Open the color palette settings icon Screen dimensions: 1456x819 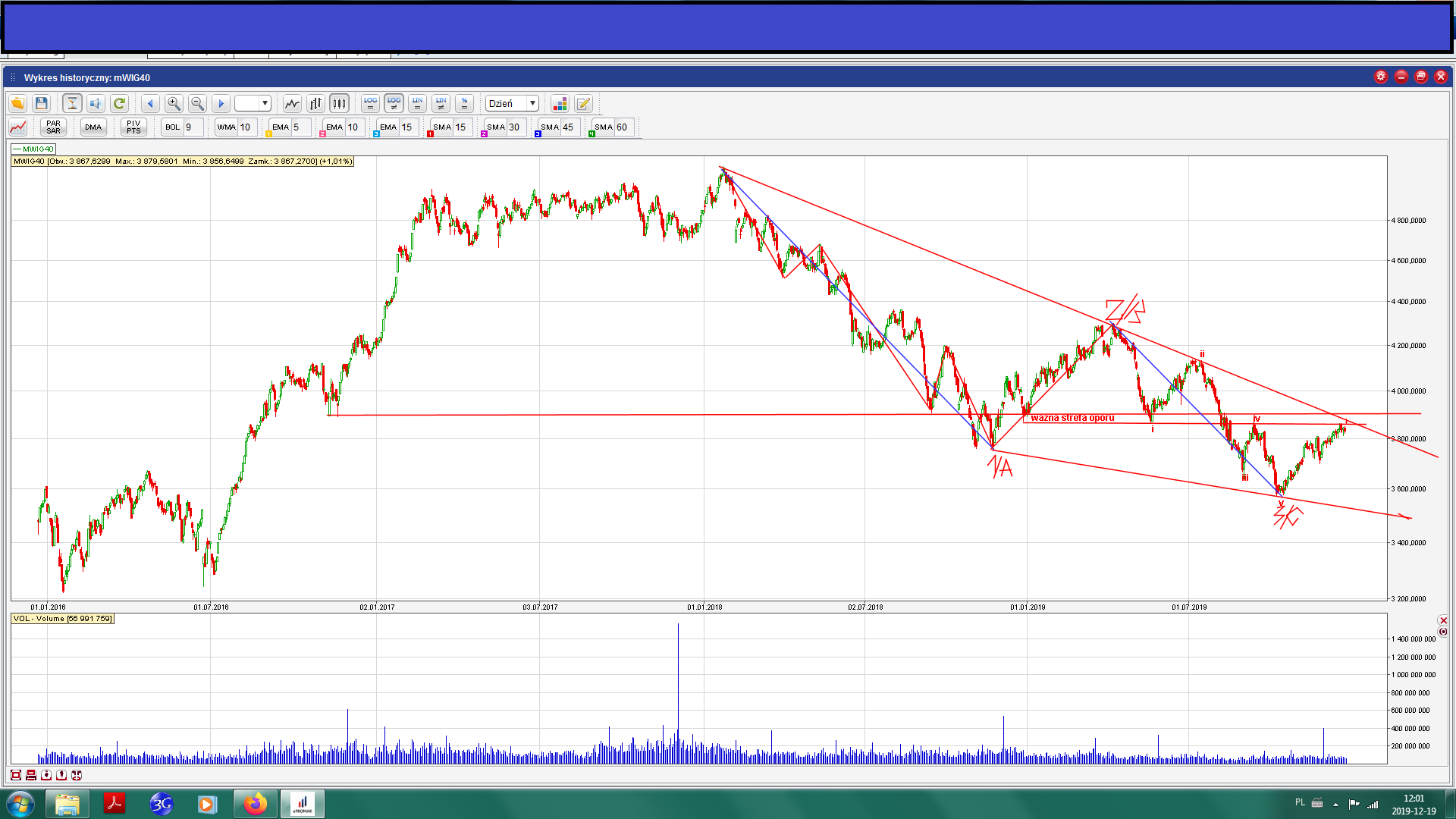560,103
